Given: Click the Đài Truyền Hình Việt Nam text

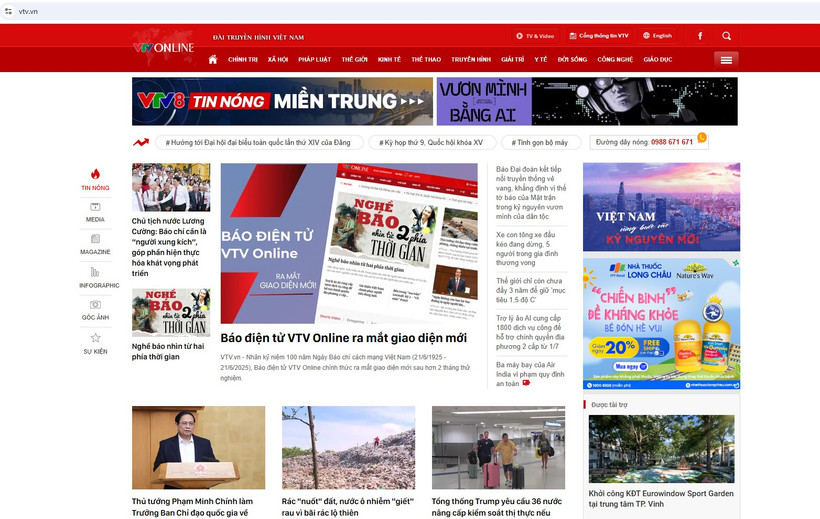Looking at the screenshot, I should click(258, 37).
